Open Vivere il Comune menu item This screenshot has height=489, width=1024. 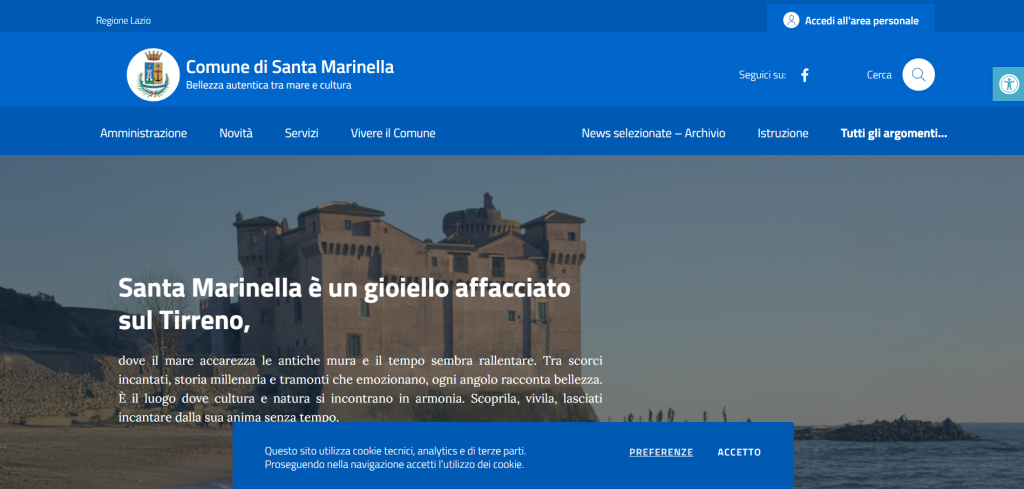[393, 133]
